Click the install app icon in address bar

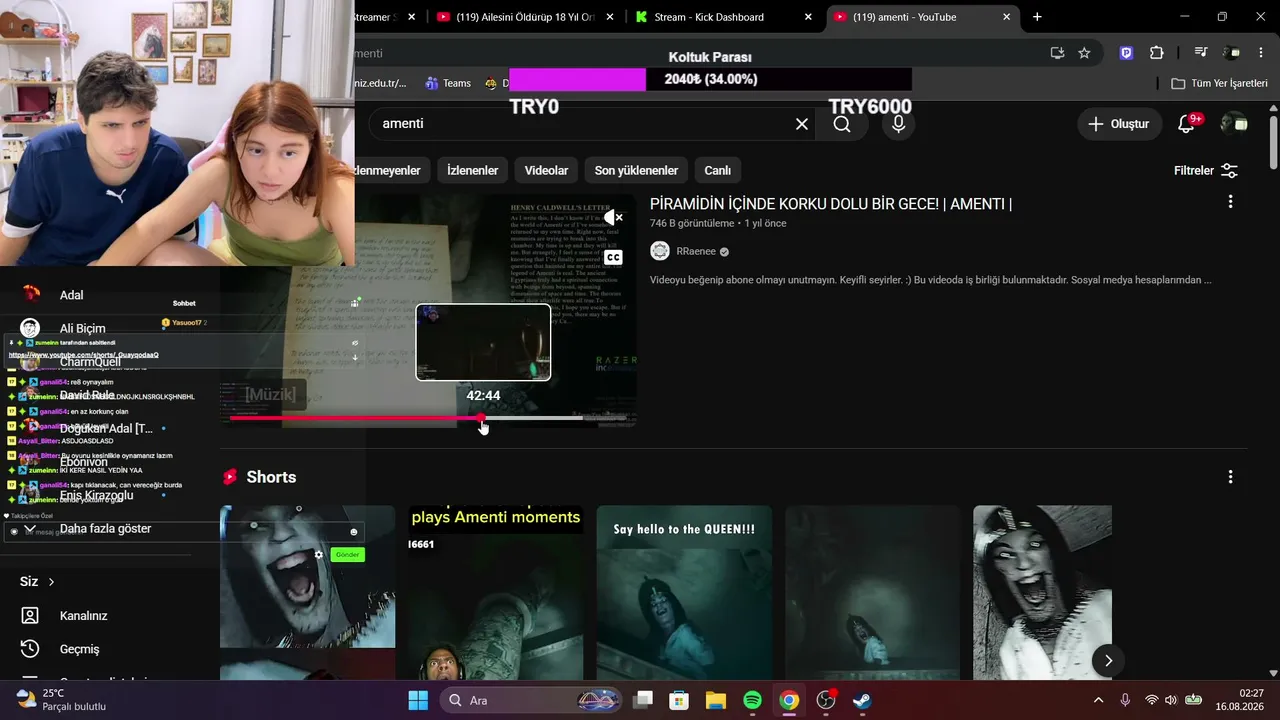click(1057, 53)
